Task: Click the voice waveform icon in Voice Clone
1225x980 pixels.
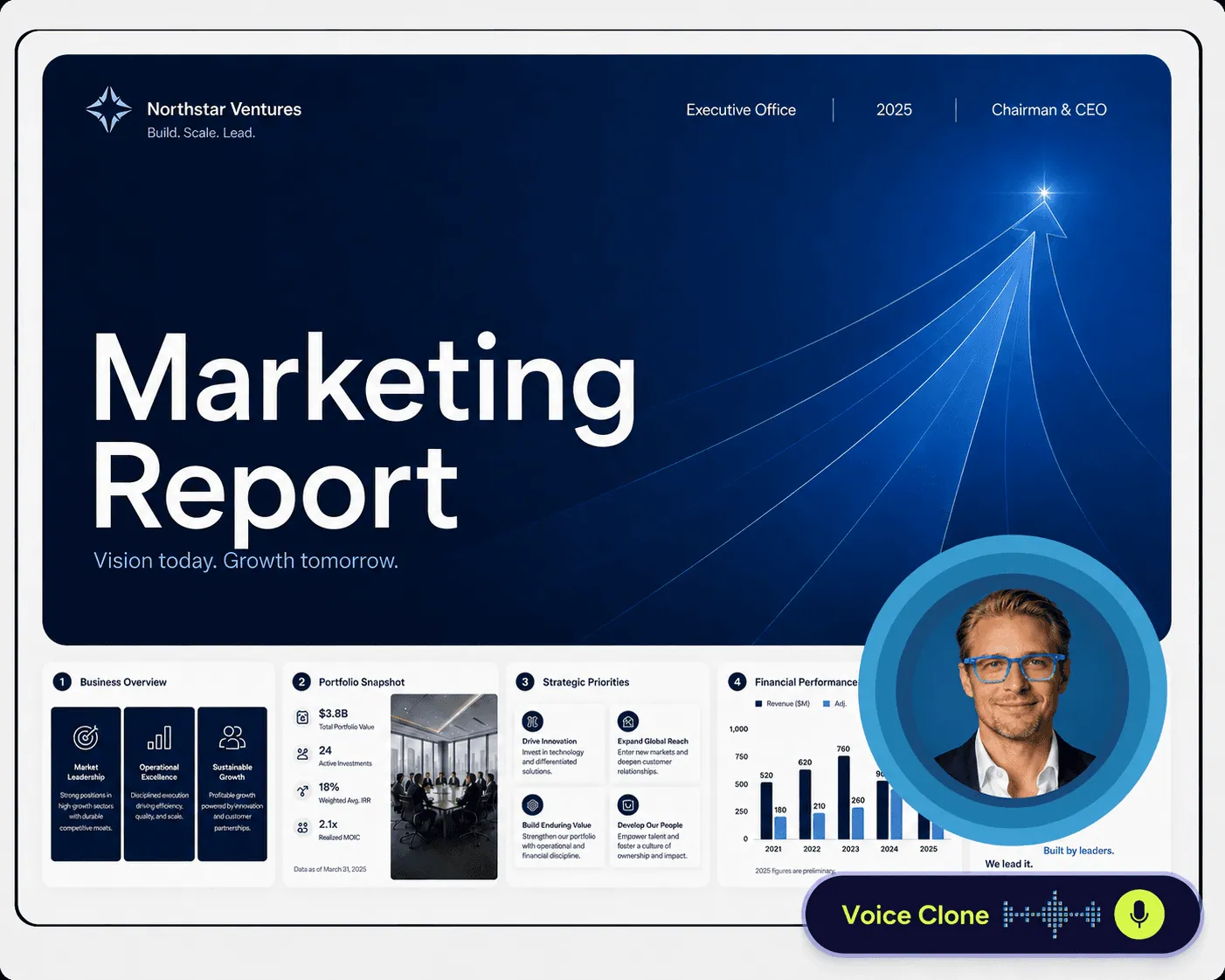Action: click(1052, 914)
